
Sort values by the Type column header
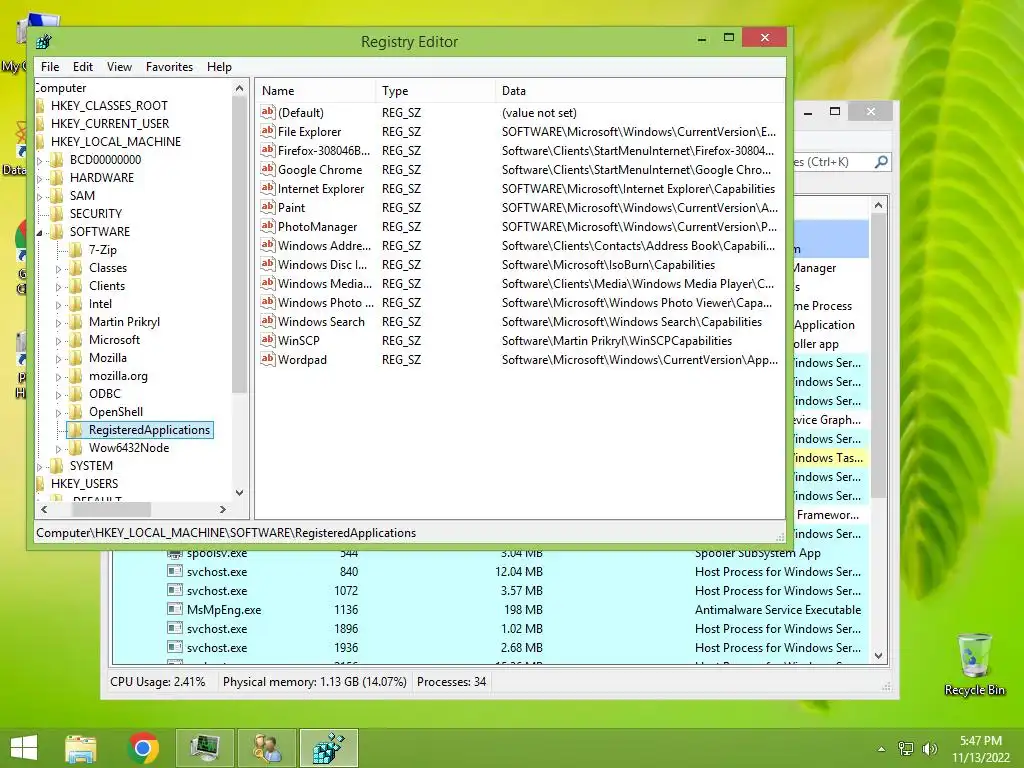(x=436, y=91)
